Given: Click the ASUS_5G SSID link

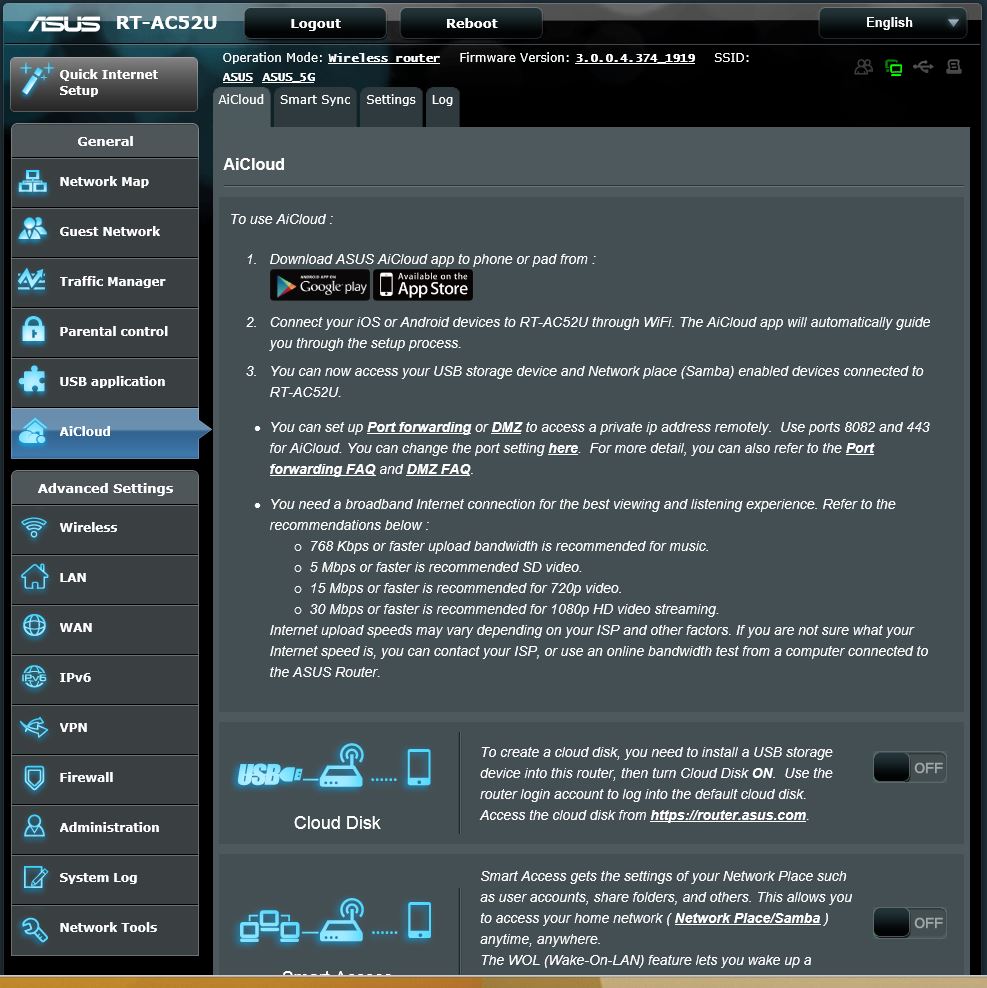Looking at the screenshot, I should coord(289,78).
